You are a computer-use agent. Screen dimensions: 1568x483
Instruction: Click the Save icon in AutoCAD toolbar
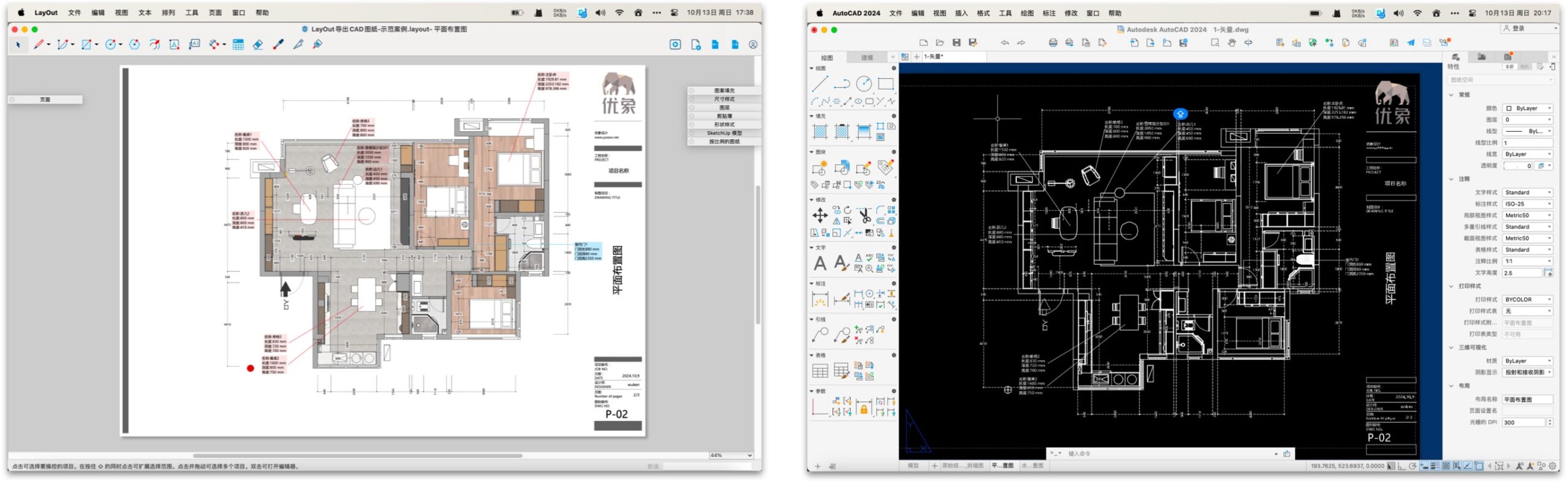956,43
